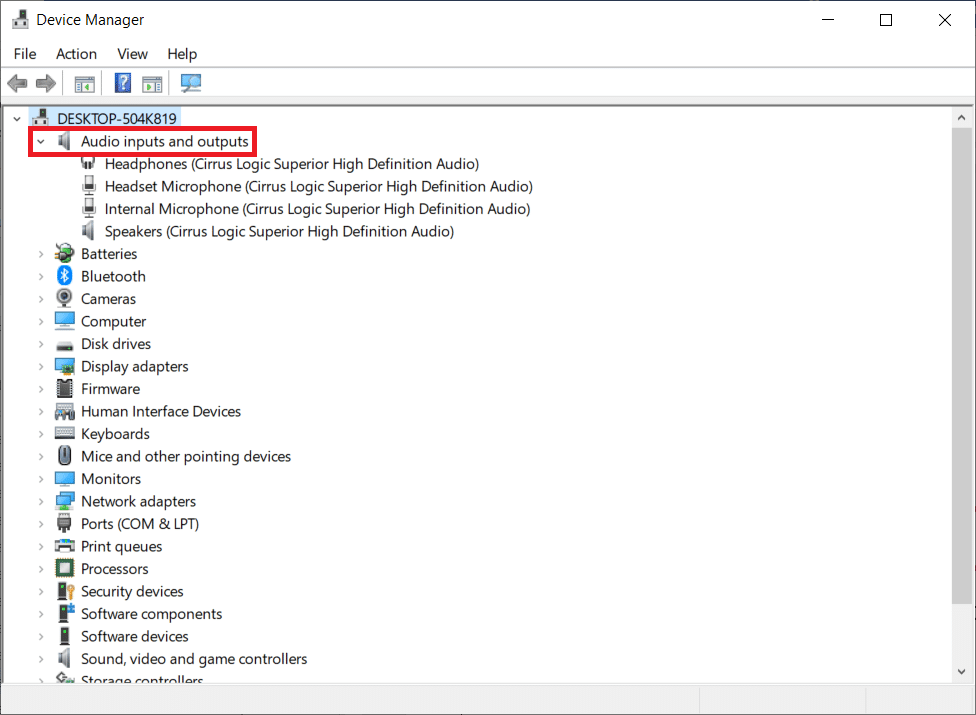Viewport: 976px width, 715px height.
Task: Minimize the Device Manager window
Action: click(x=828, y=20)
